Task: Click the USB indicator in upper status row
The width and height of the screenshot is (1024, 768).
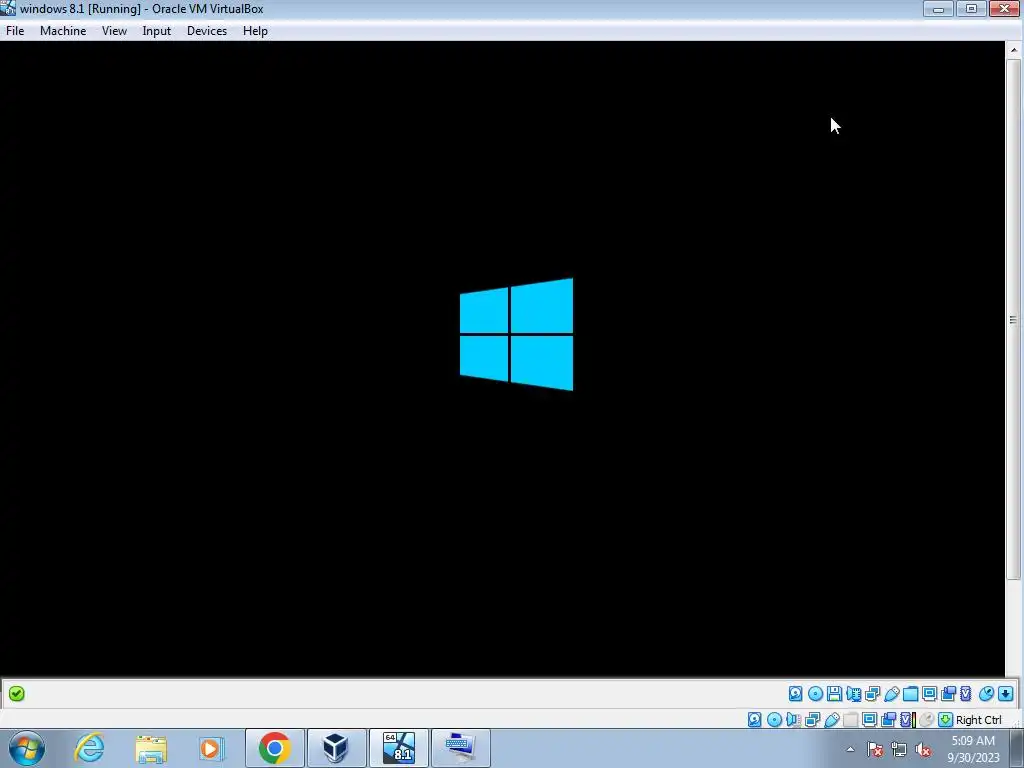Action: pos(891,694)
